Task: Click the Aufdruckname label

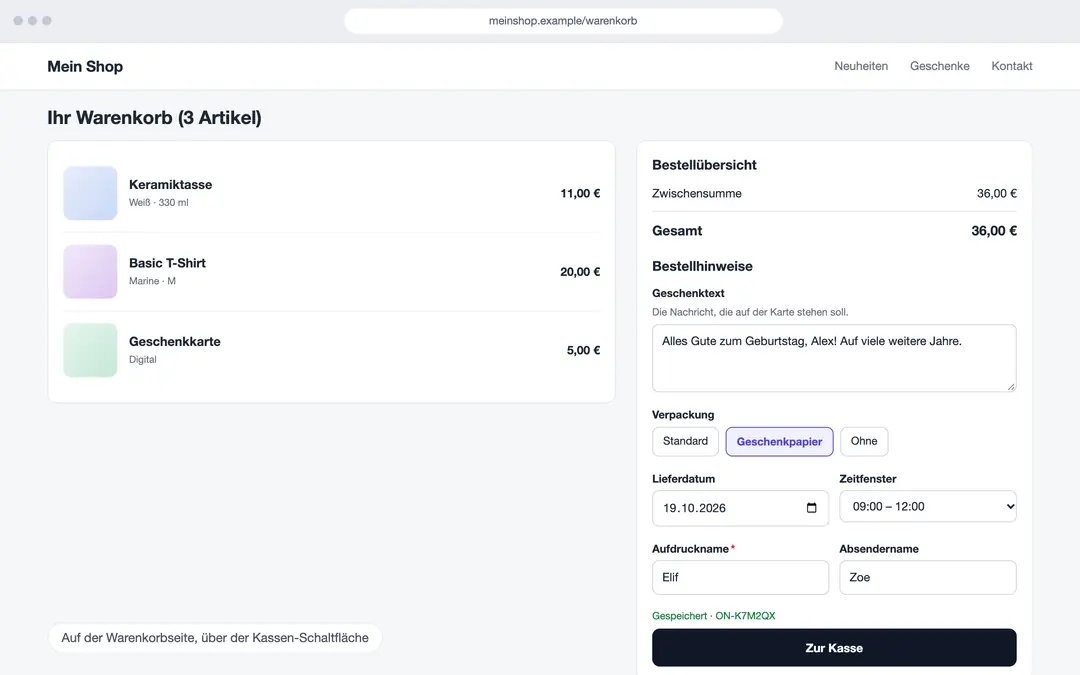Action: click(690, 549)
